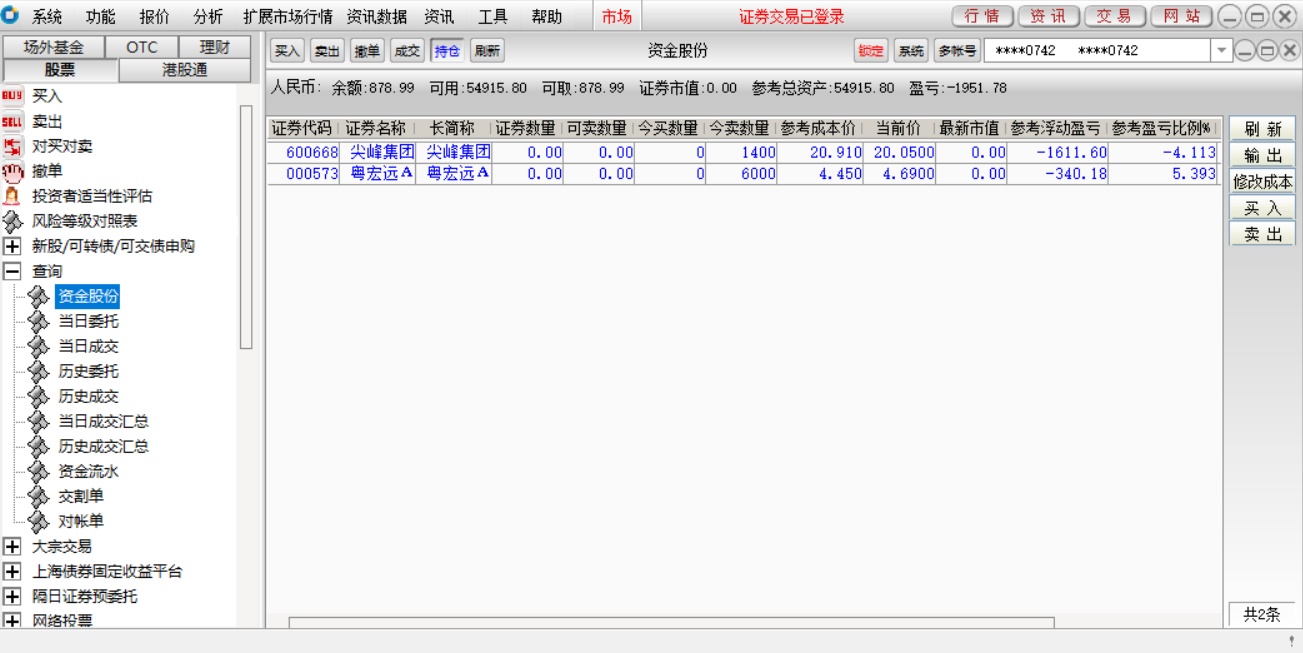Image resolution: width=1303 pixels, height=653 pixels.
Task: Open the 工具 menu
Action: 493,16
